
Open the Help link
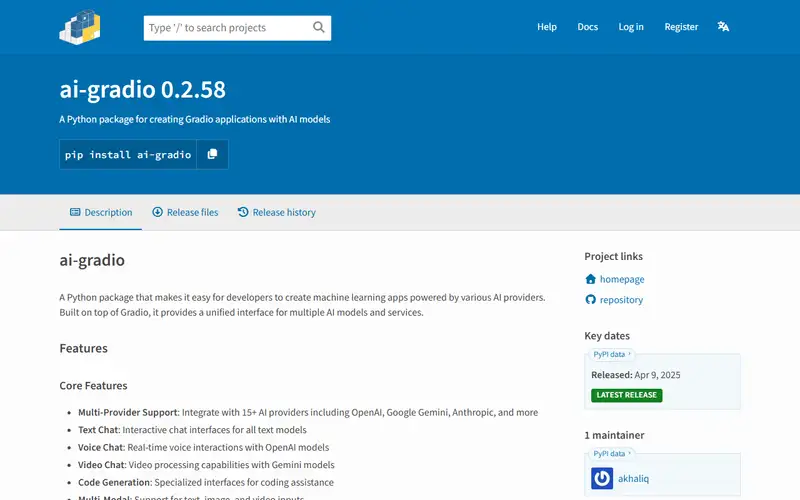coord(546,27)
